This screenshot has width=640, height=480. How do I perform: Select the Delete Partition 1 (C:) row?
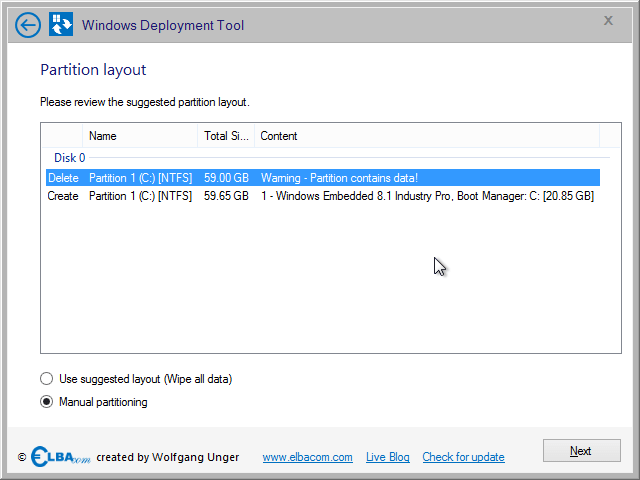(x=322, y=178)
